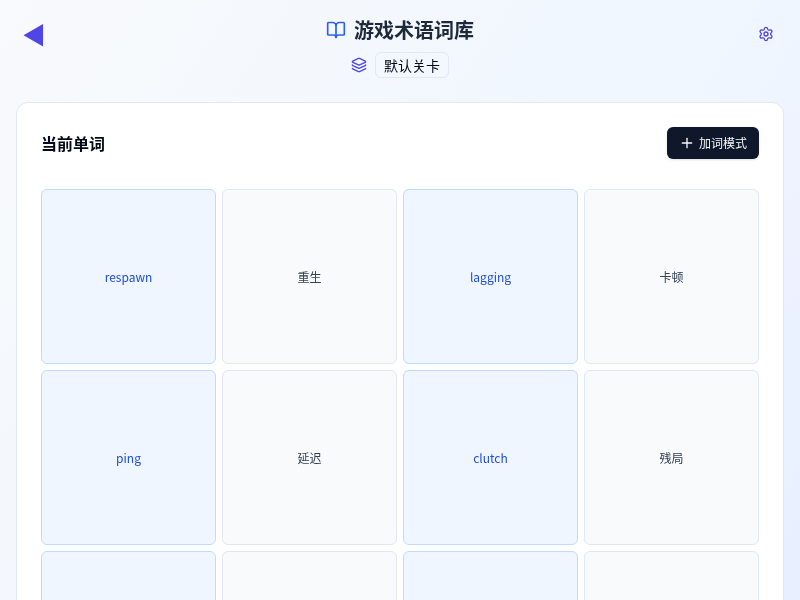This screenshot has height=600, width=800.
Task: Select the 重生 card
Action: pyautogui.click(x=309, y=276)
